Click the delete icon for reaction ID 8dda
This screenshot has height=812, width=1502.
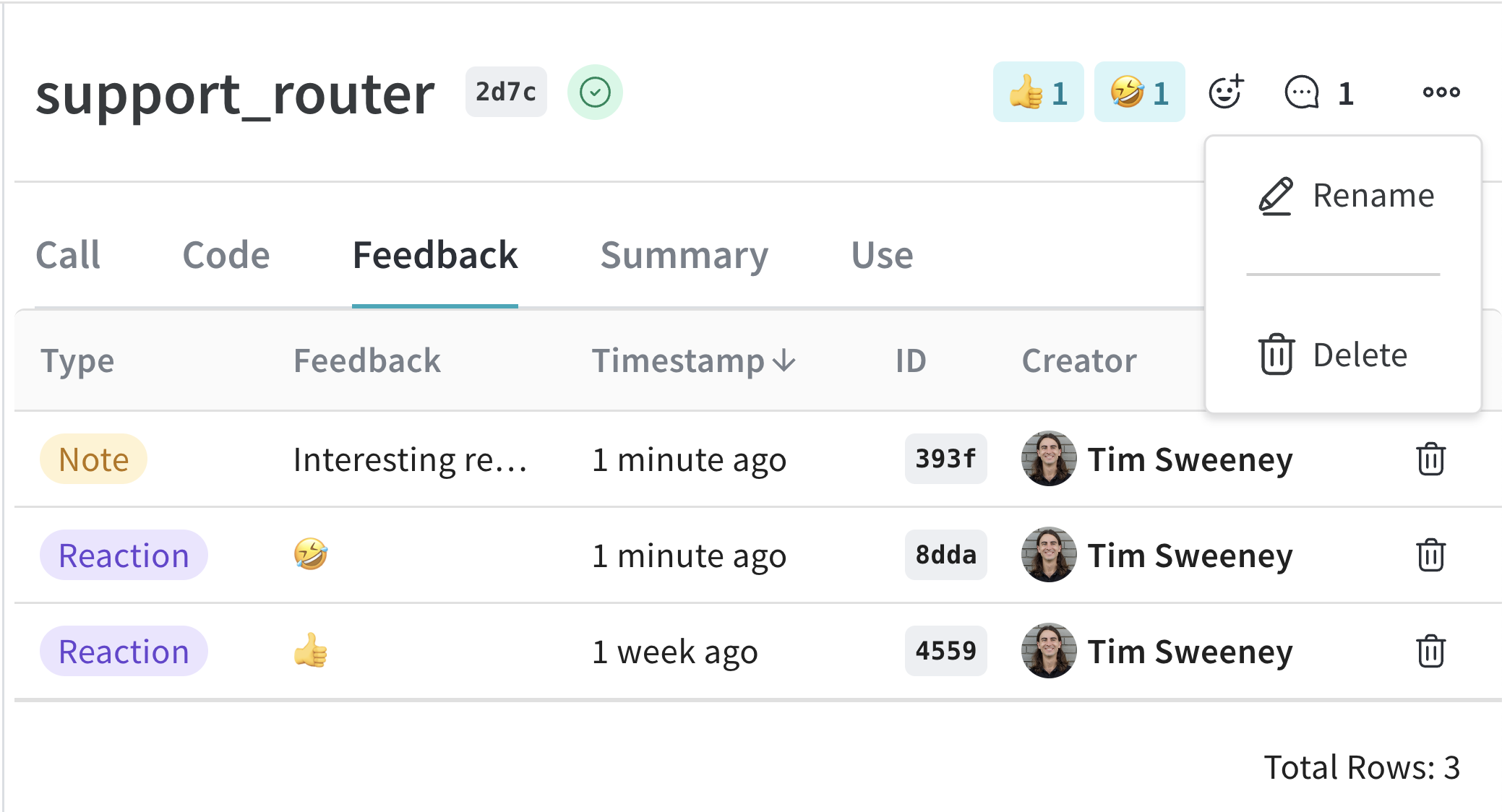point(1431,555)
